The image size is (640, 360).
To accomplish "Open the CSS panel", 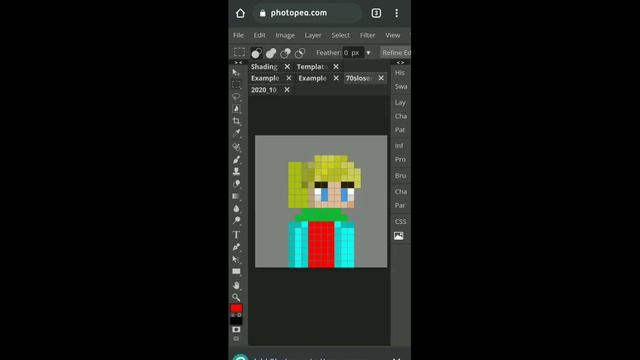I will tap(400, 222).
